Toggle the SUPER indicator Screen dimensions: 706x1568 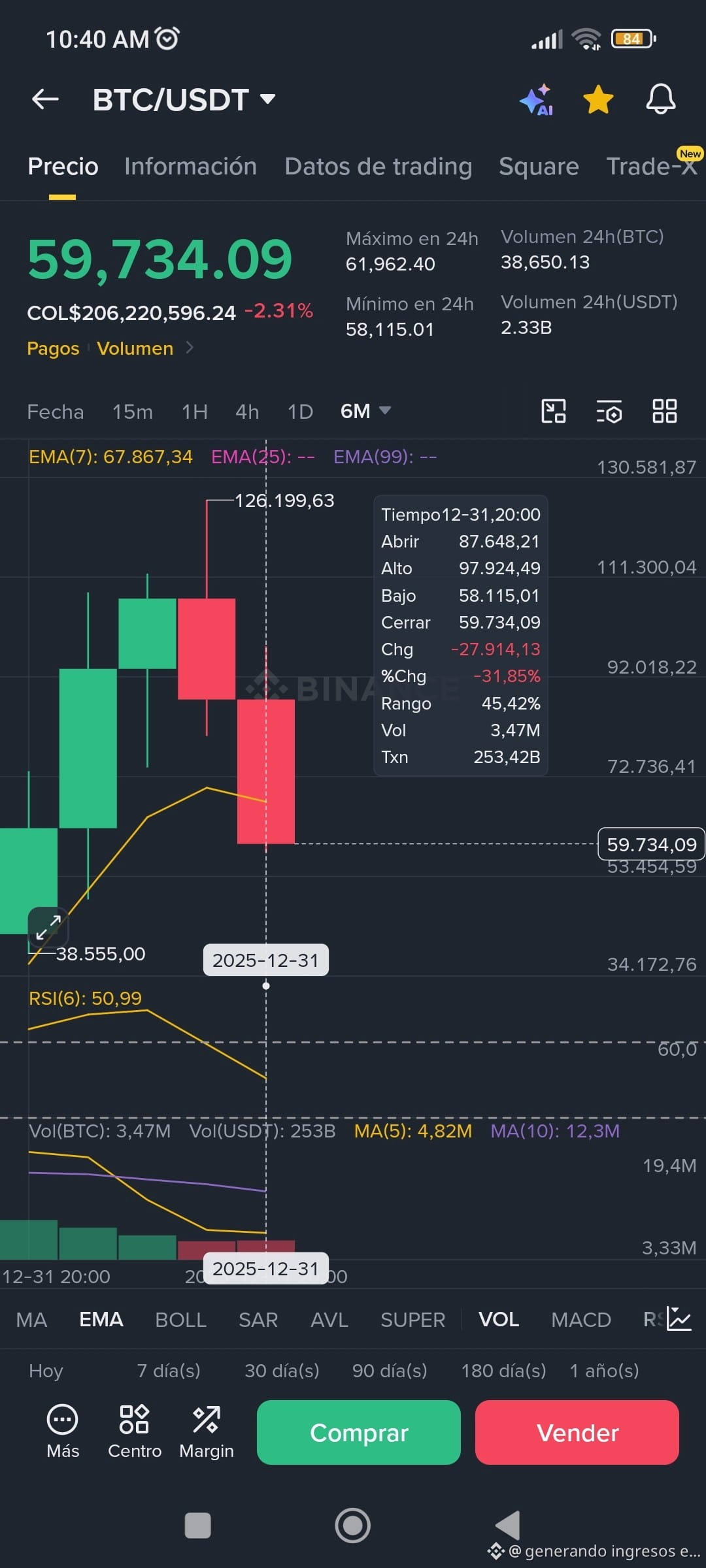coord(412,1320)
